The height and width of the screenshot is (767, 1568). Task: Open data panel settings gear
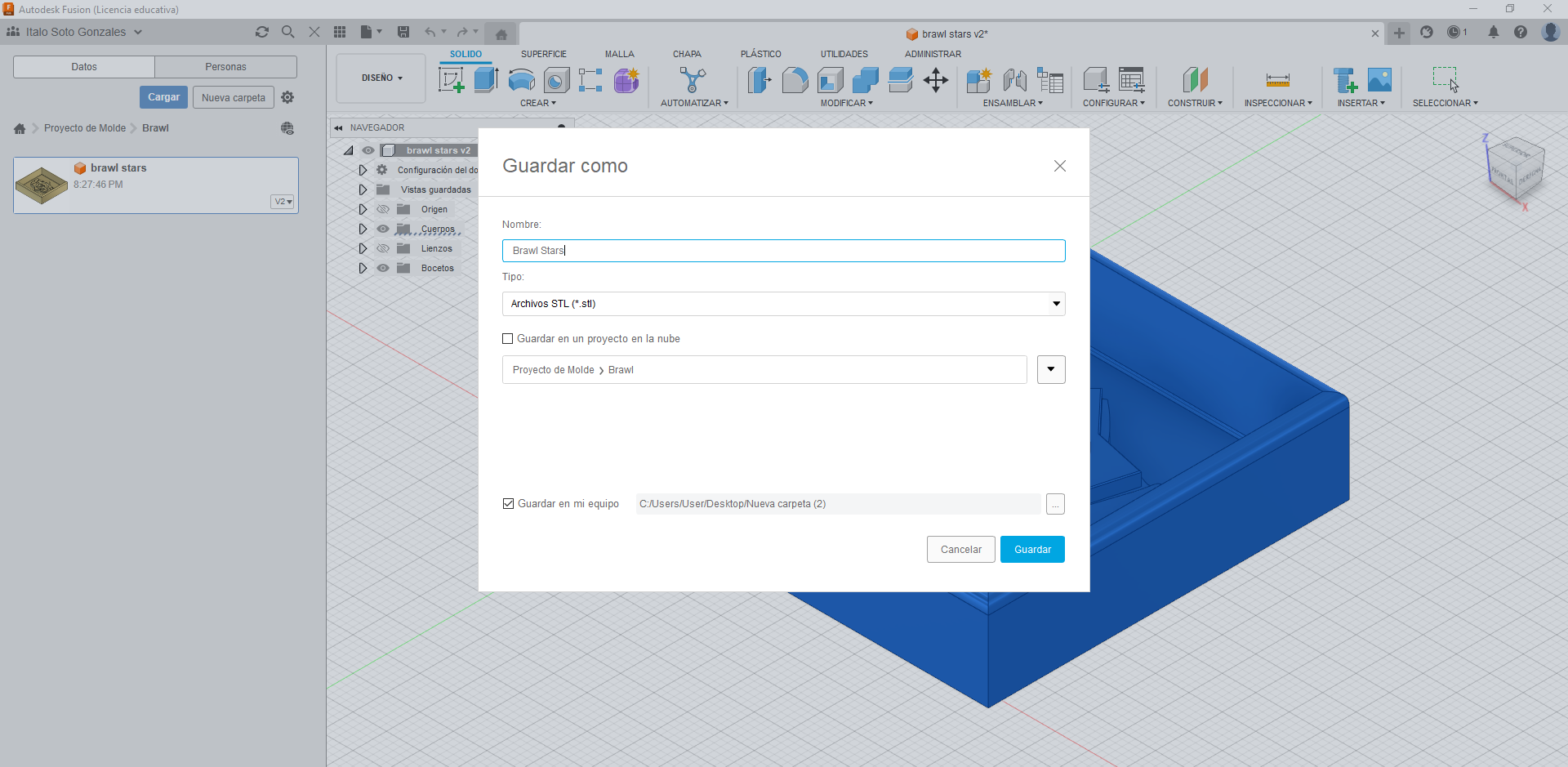(287, 97)
